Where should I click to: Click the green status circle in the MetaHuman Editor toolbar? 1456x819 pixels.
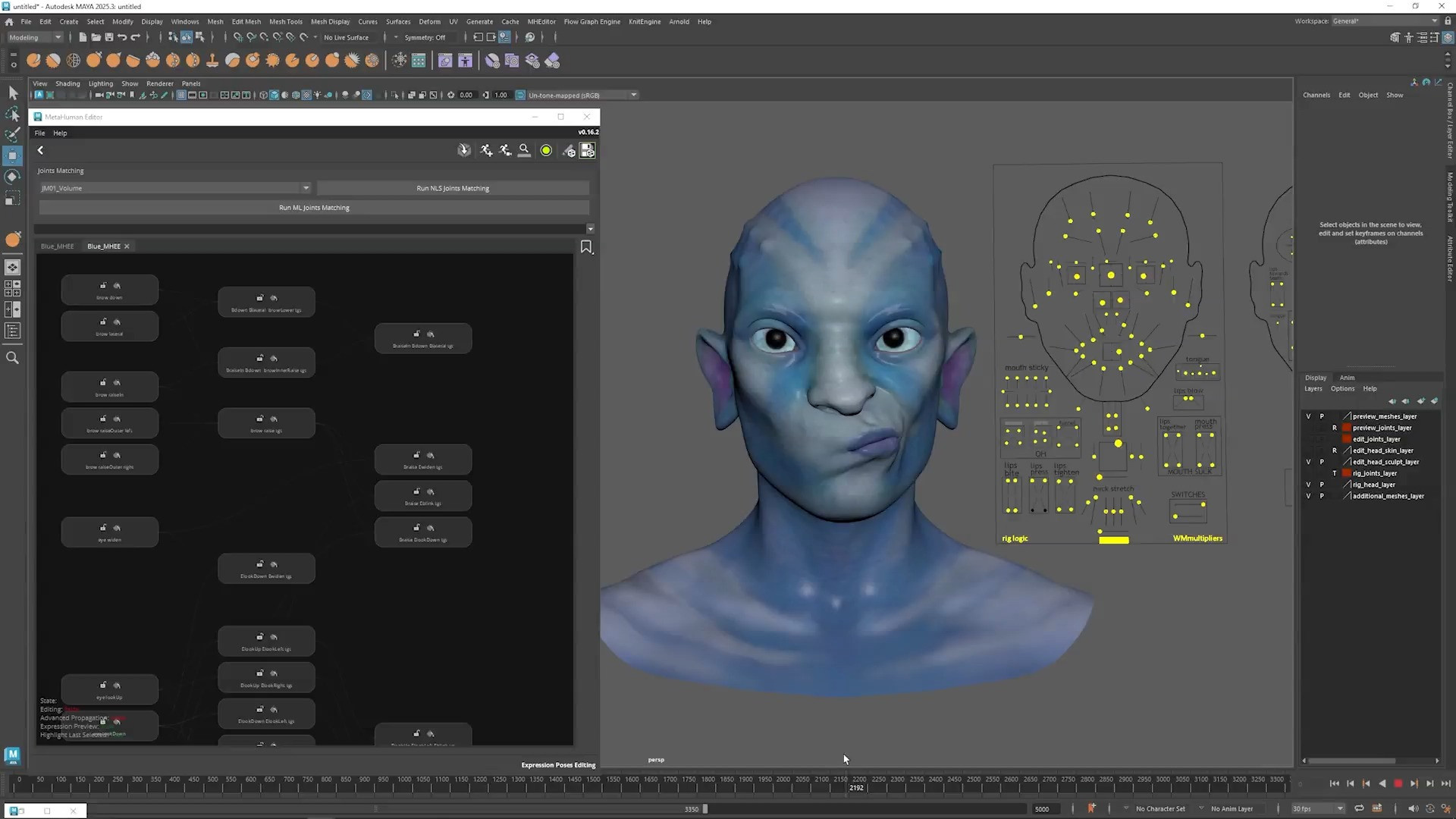point(546,150)
